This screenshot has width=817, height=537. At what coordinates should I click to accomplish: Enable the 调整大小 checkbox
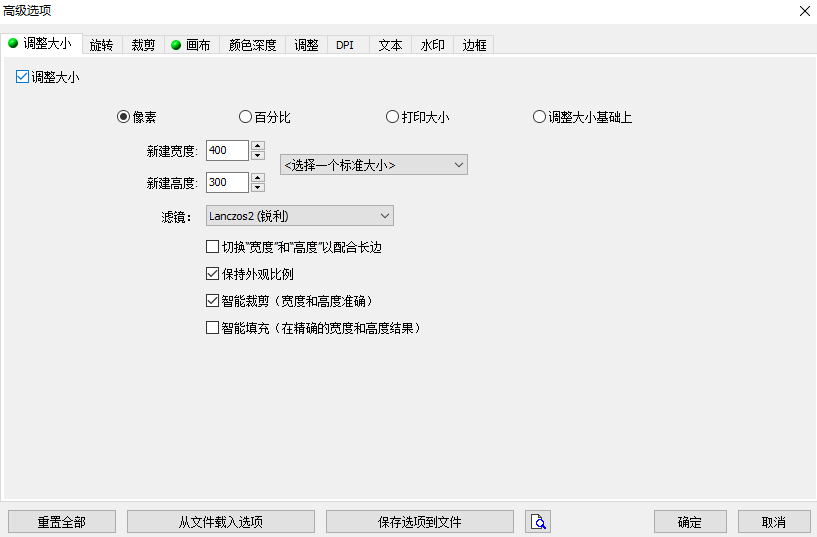(23, 76)
